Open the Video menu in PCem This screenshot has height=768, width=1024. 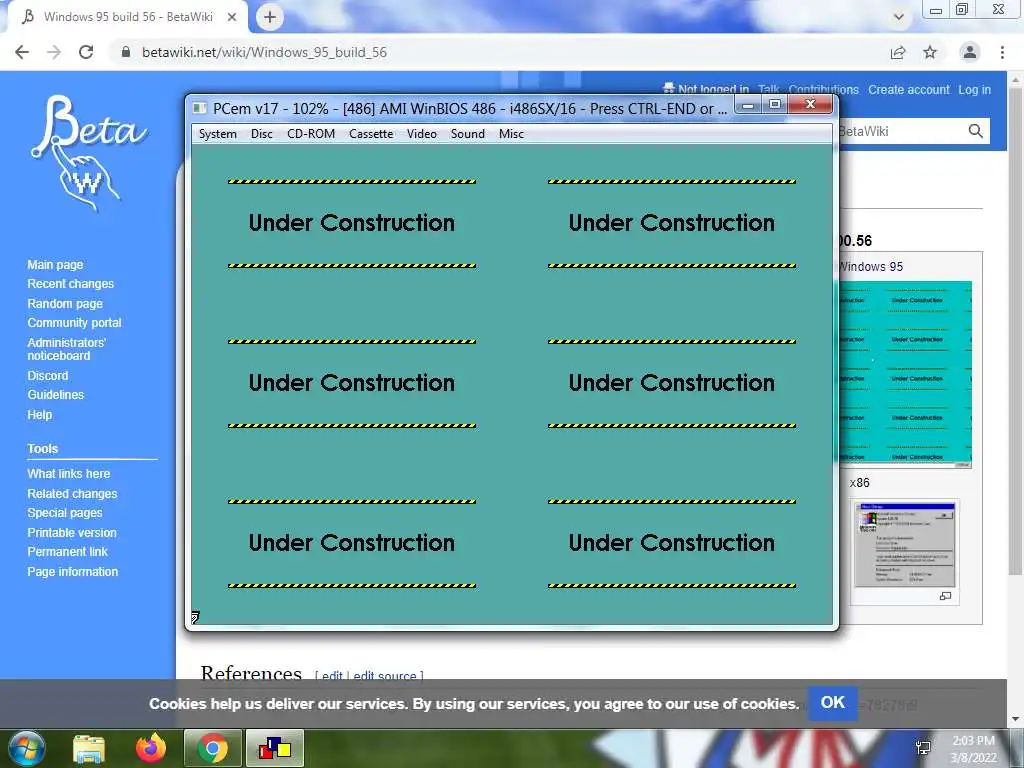(x=422, y=134)
